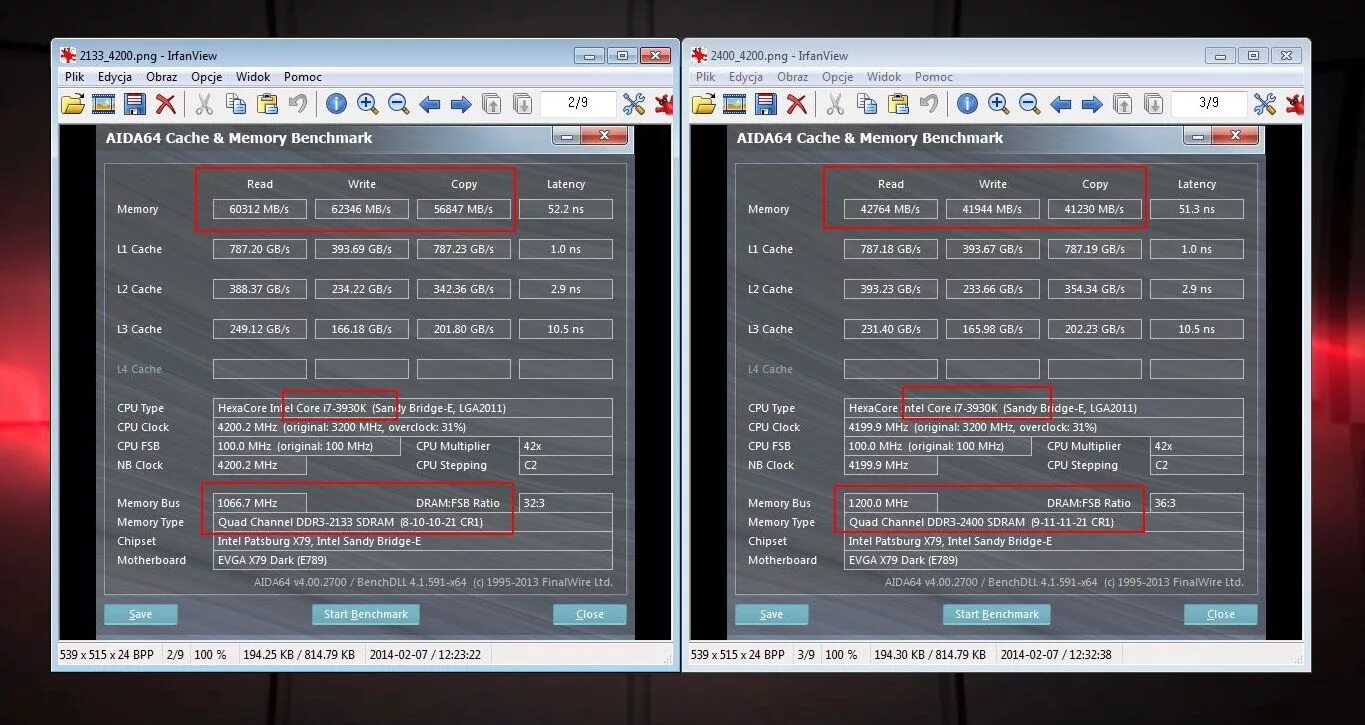Image resolution: width=1365 pixels, height=725 pixels.
Task: Open Edycja menu in 2400_4200.png window
Action: (x=746, y=77)
